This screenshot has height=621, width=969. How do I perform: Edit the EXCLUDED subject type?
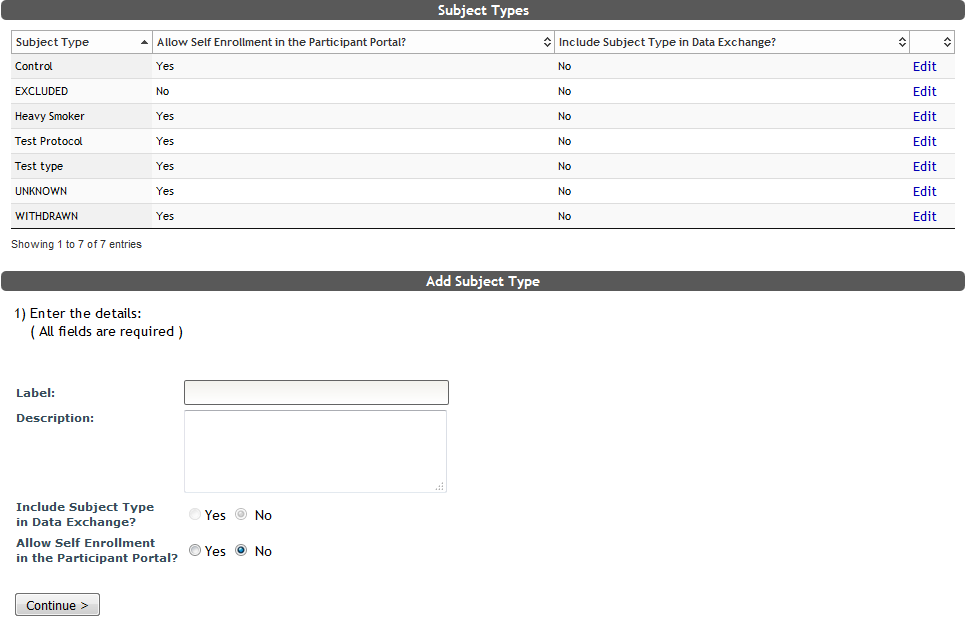[923, 91]
